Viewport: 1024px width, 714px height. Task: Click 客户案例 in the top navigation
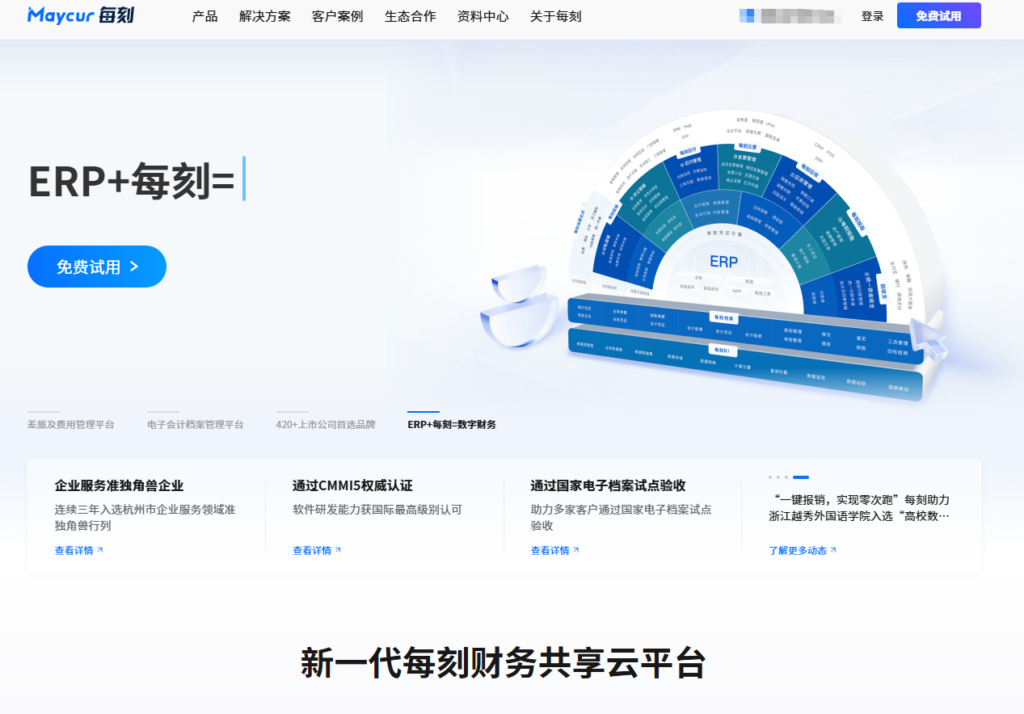point(336,16)
